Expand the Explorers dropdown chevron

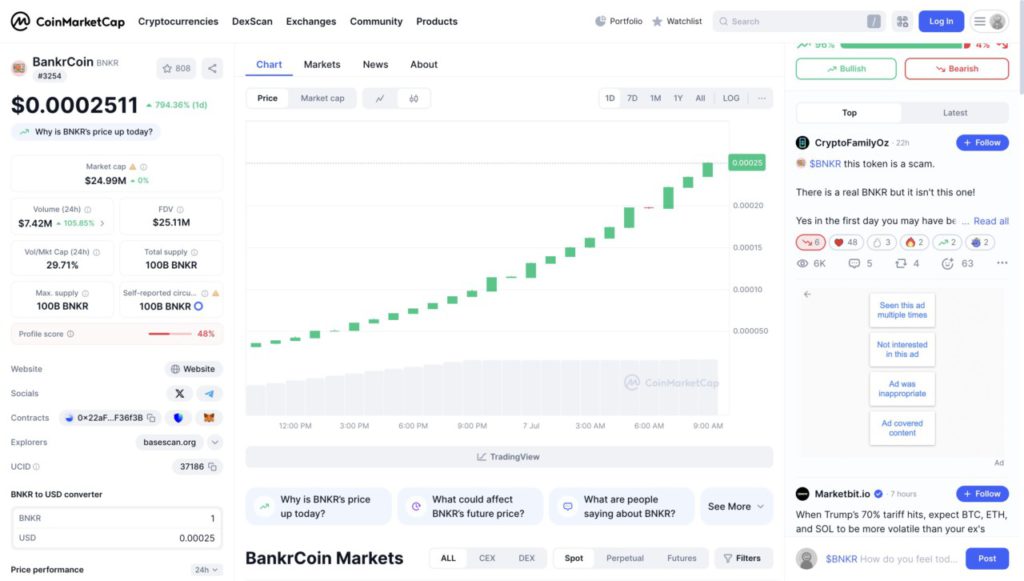point(214,443)
